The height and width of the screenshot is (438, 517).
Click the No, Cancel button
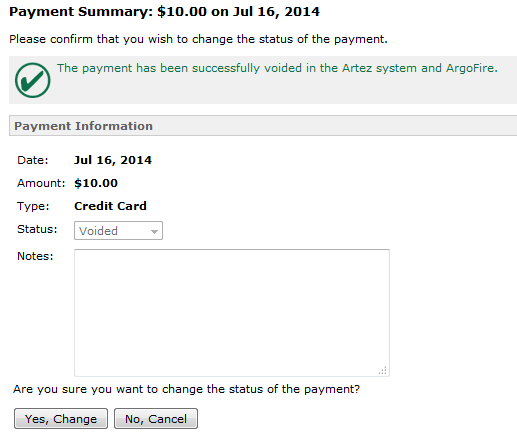tap(156, 419)
